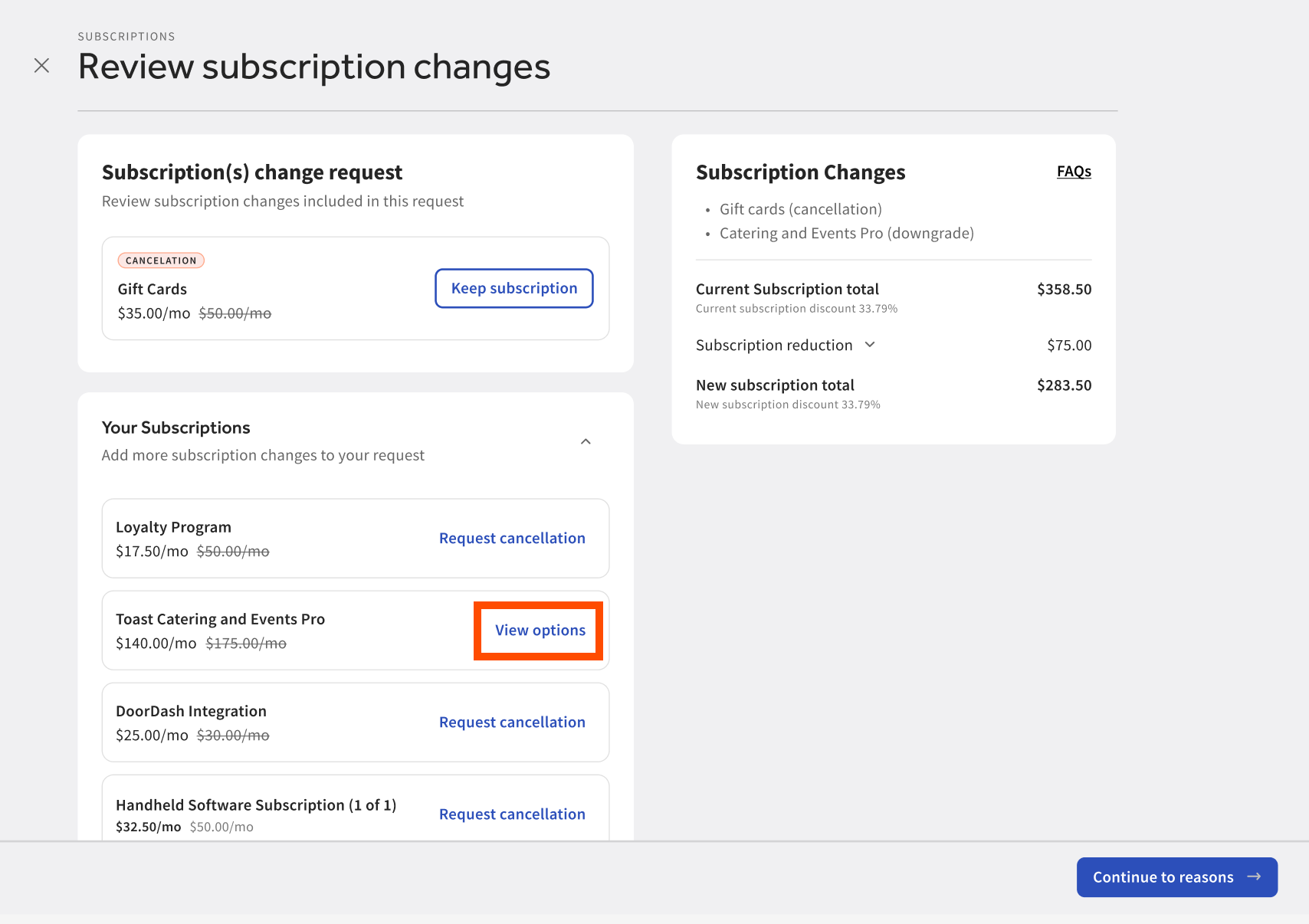Click the Toast Catering and Events Pro title

point(220,619)
